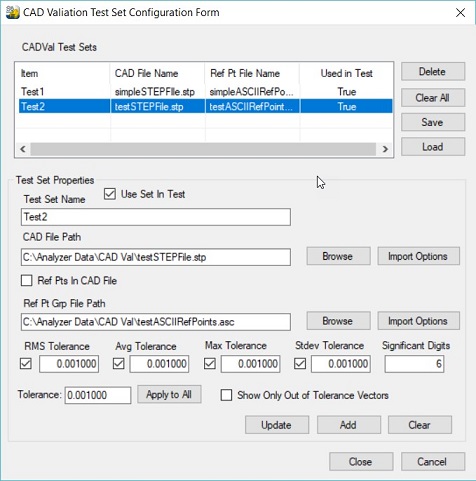Disable the Avg Tolerance checkbox
Viewport: 476px width, 481px height.
click(119, 363)
